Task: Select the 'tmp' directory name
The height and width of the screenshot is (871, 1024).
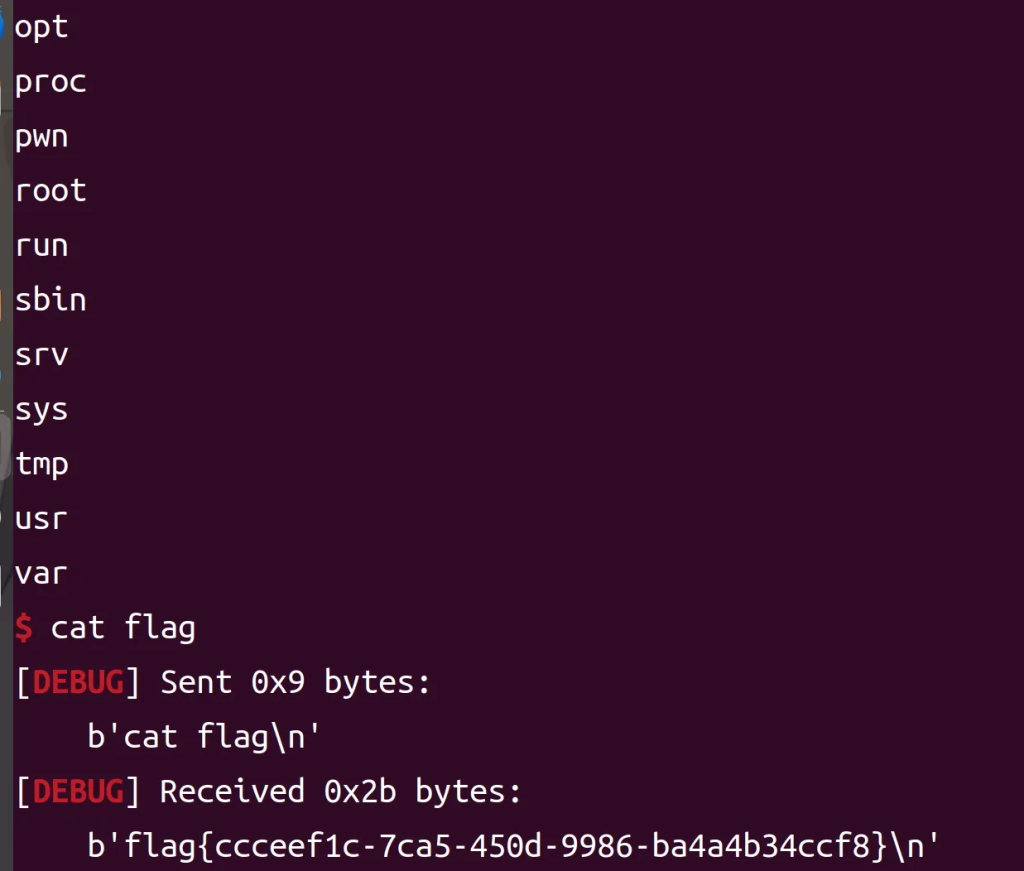Action: click(41, 464)
